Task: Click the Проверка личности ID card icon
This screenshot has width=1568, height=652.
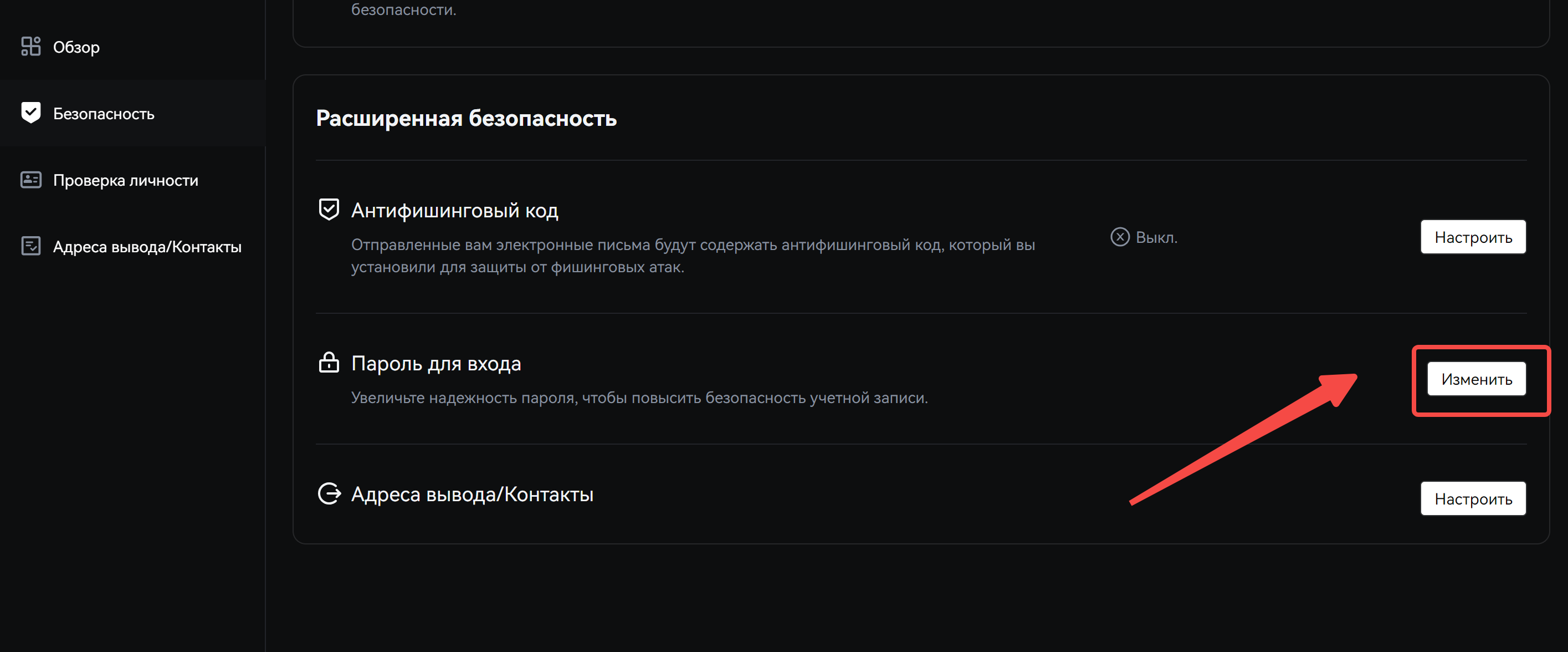Action: tap(30, 180)
